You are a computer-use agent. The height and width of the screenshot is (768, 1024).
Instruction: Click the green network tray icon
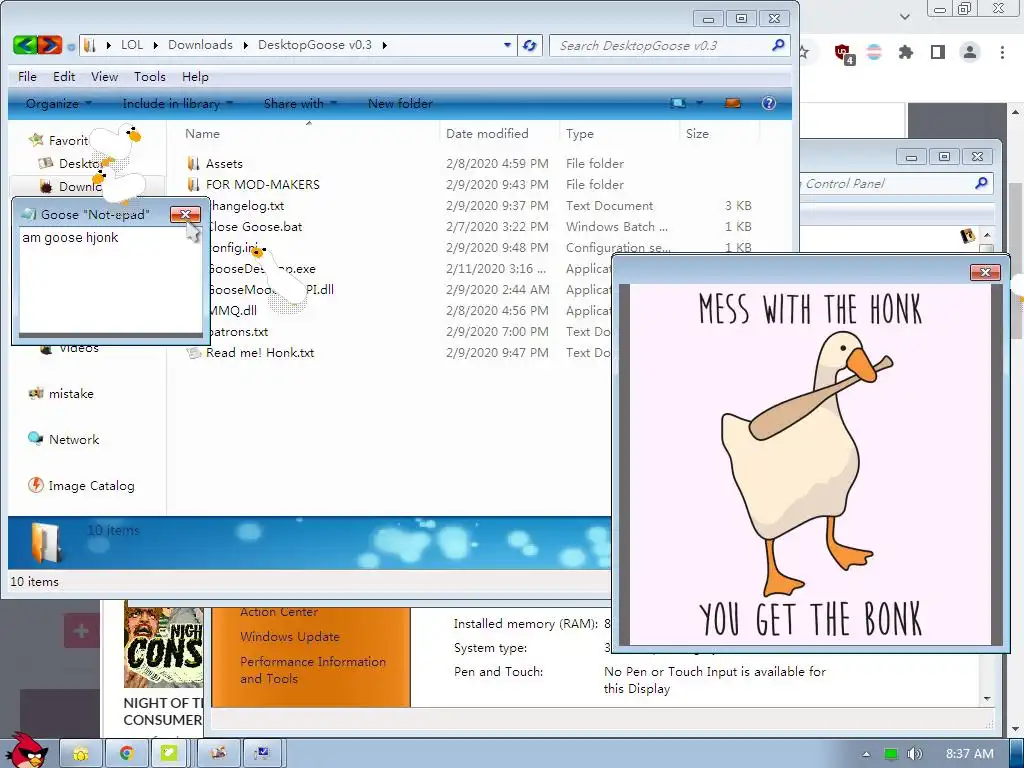tap(890, 754)
